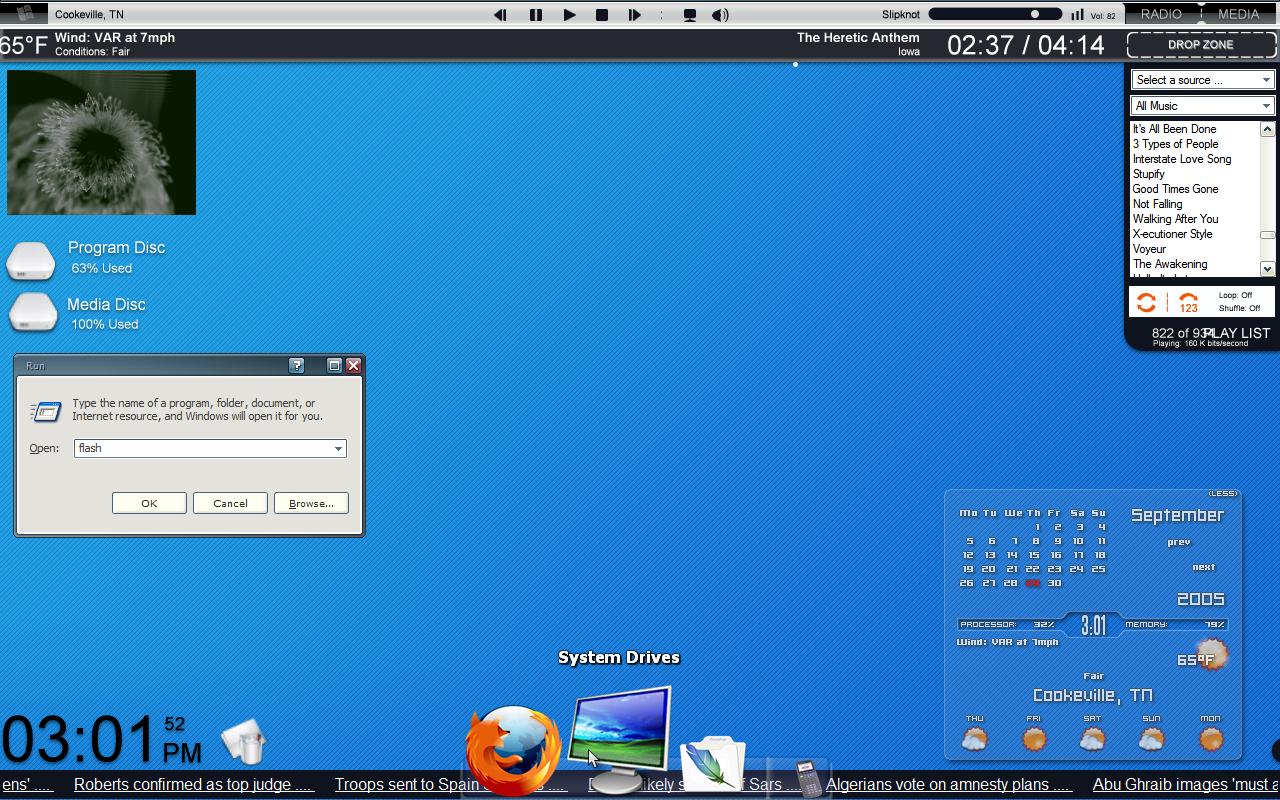Select 'Voyeur' in the playlist
The image size is (1280, 800).
[x=1149, y=249]
